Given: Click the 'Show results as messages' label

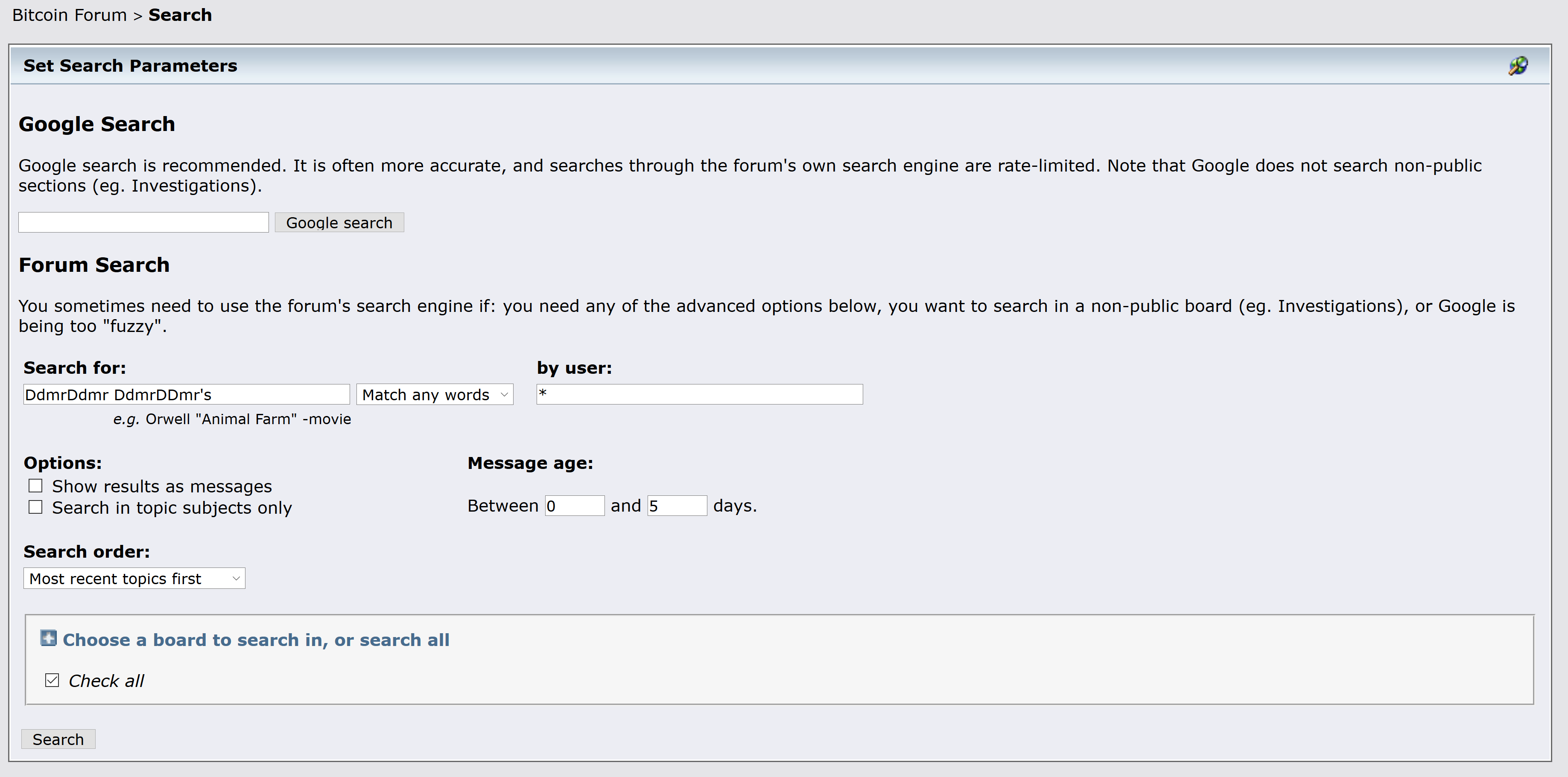Looking at the screenshot, I should [162, 486].
